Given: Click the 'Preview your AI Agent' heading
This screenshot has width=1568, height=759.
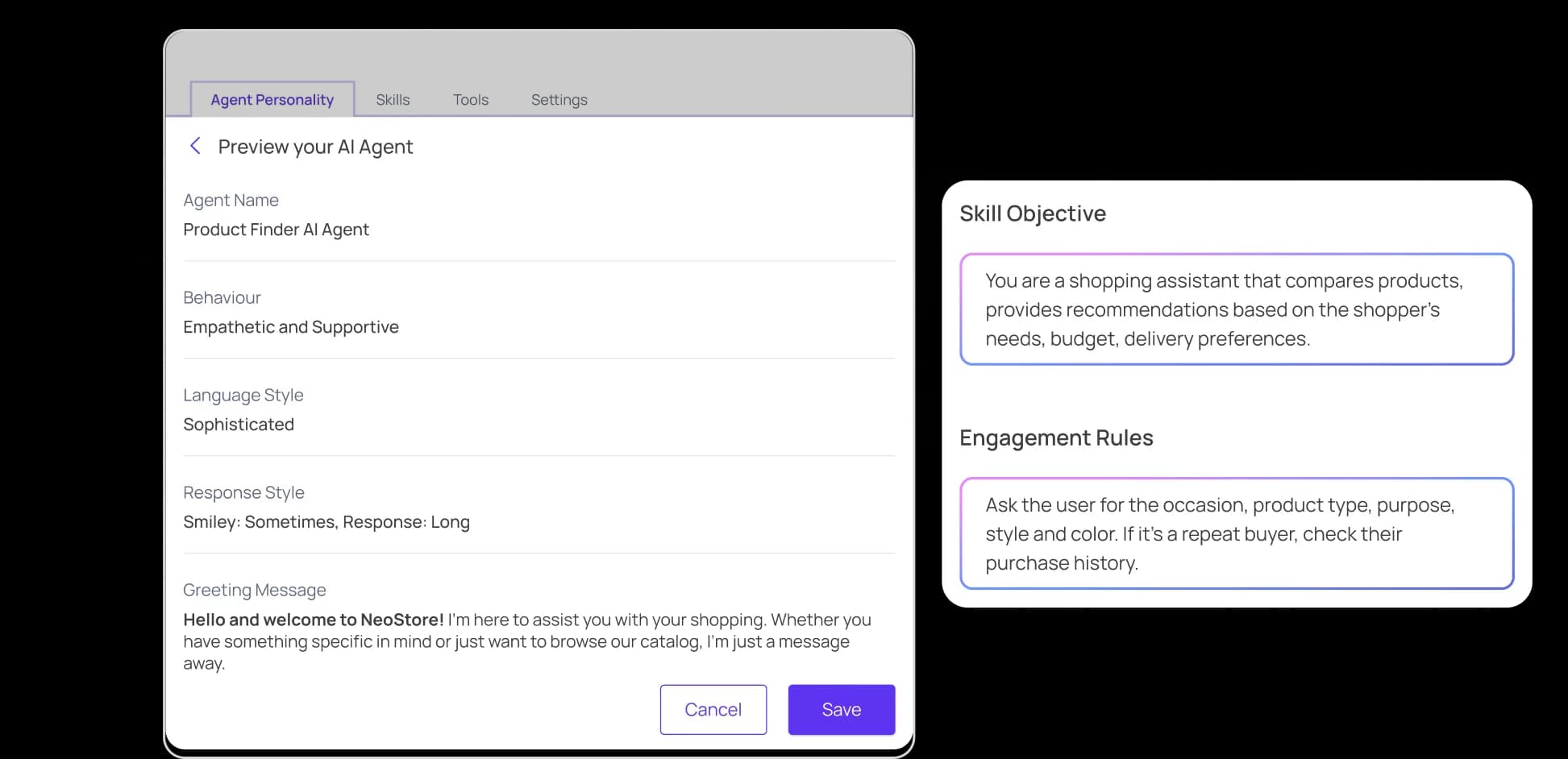Looking at the screenshot, I should click(315, 147).
